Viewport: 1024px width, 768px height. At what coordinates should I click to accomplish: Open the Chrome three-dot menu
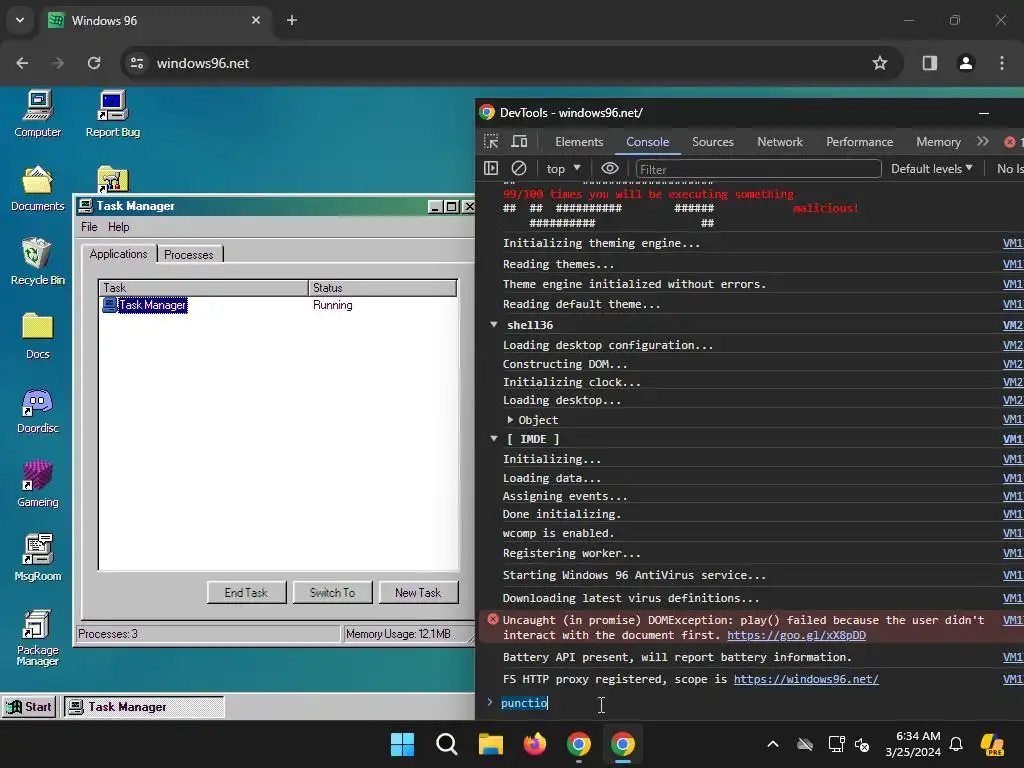tap(1002, 63)
